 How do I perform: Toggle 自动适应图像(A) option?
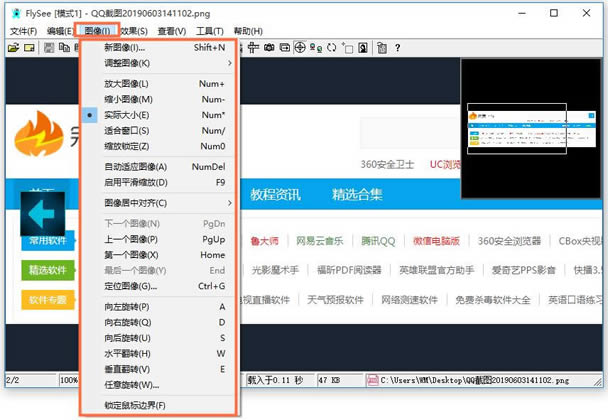coord(158,167)
